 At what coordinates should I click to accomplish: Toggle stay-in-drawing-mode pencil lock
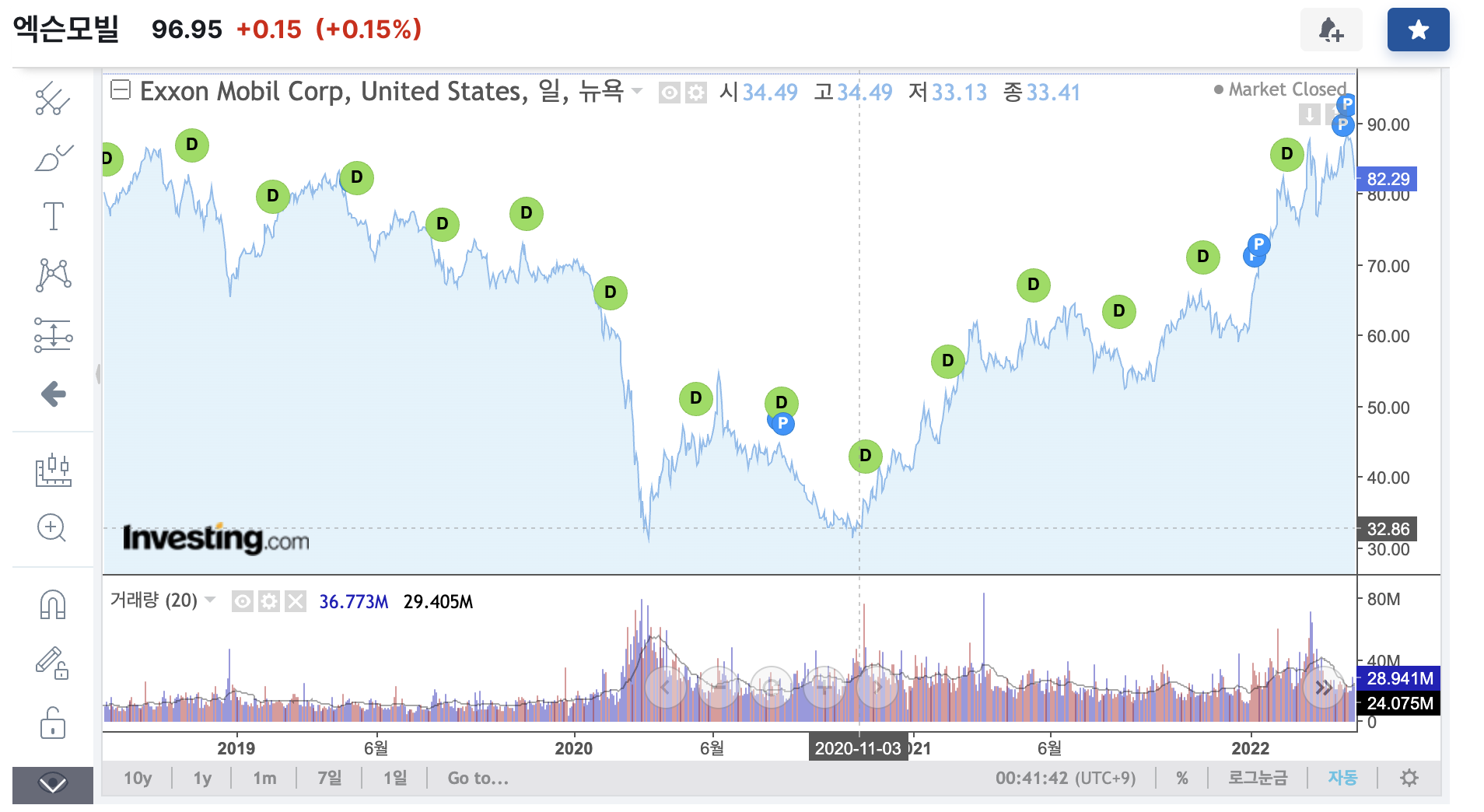(x=52, y=663)
